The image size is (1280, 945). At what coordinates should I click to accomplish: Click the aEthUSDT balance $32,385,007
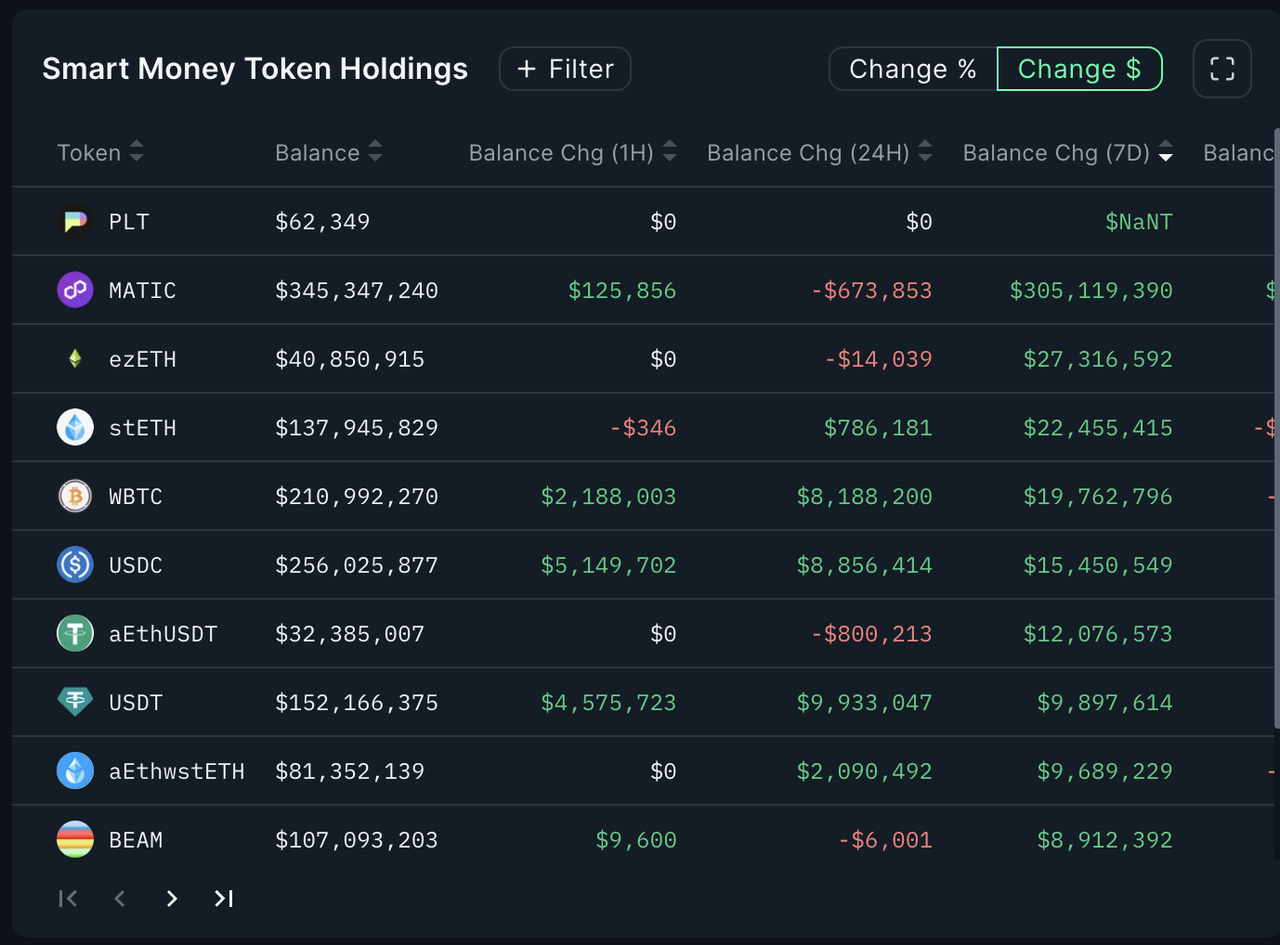point(350,635)
